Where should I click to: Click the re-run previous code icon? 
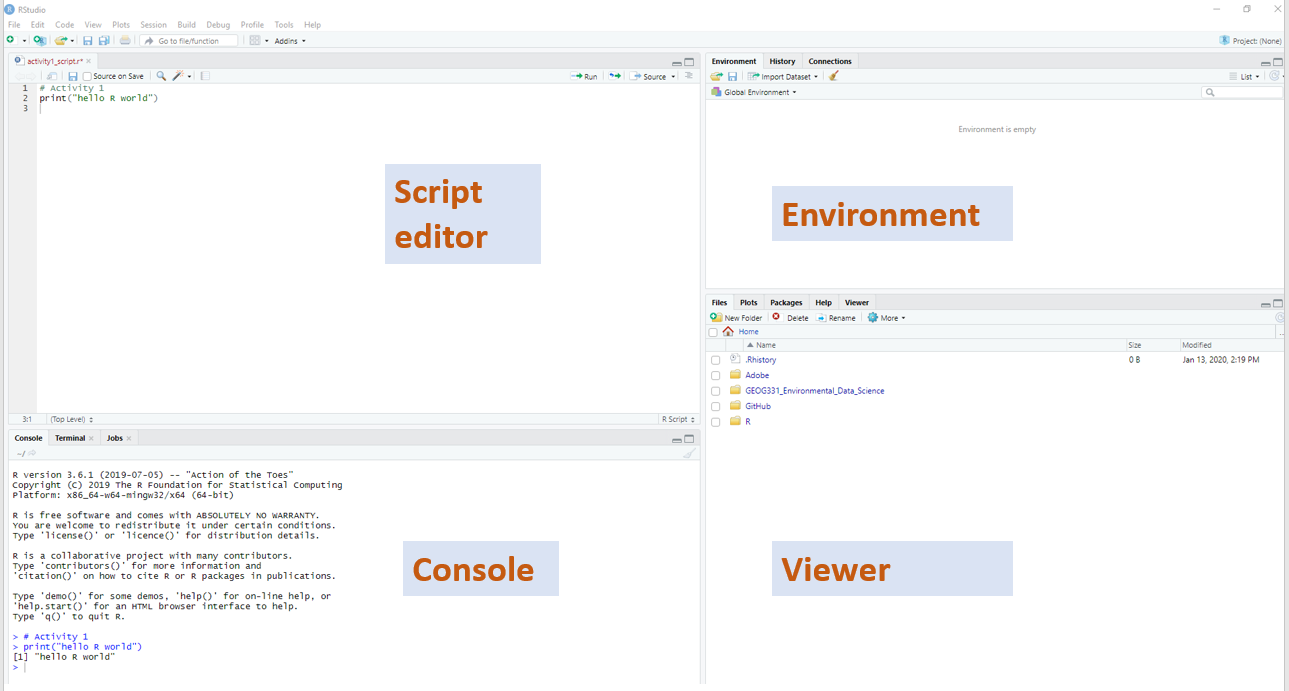(x=615, y=76)
